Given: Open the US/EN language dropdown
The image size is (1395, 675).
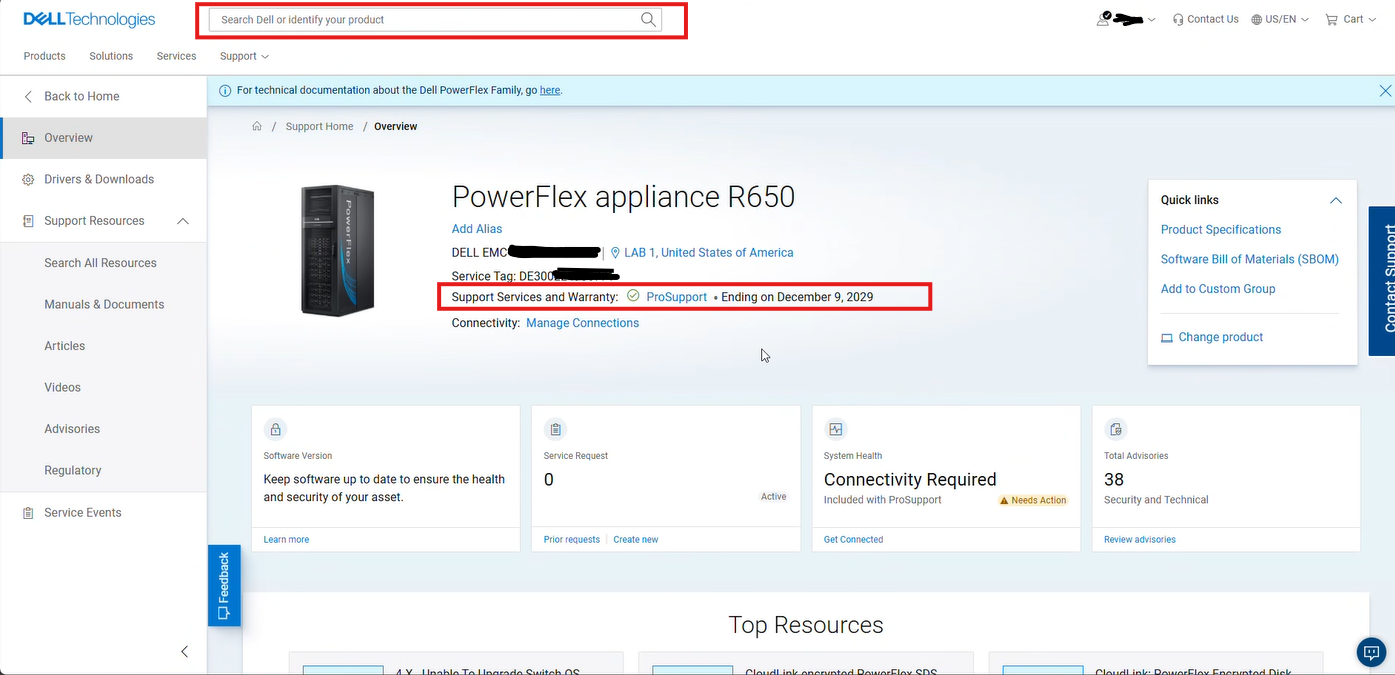Looking at the screenshot, I should point(1280,19).
